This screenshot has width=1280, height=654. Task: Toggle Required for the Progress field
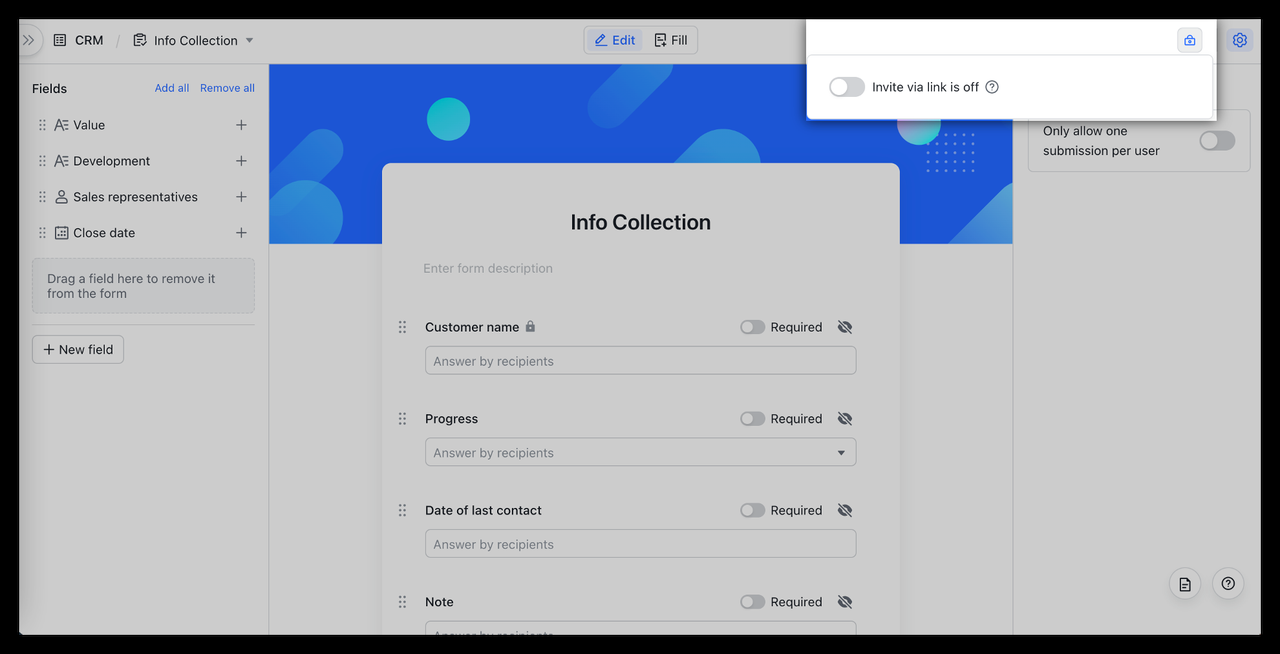click(x=752, y=419)
